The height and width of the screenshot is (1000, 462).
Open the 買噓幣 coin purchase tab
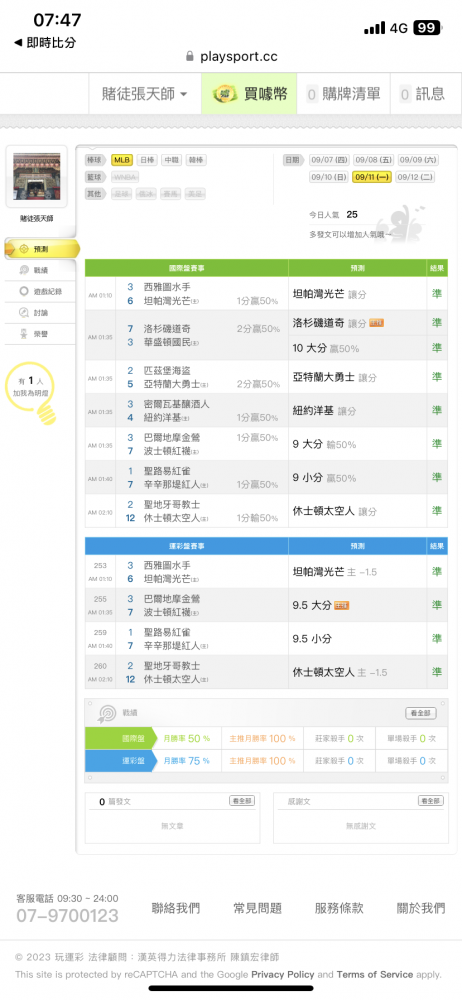[250, 94]
